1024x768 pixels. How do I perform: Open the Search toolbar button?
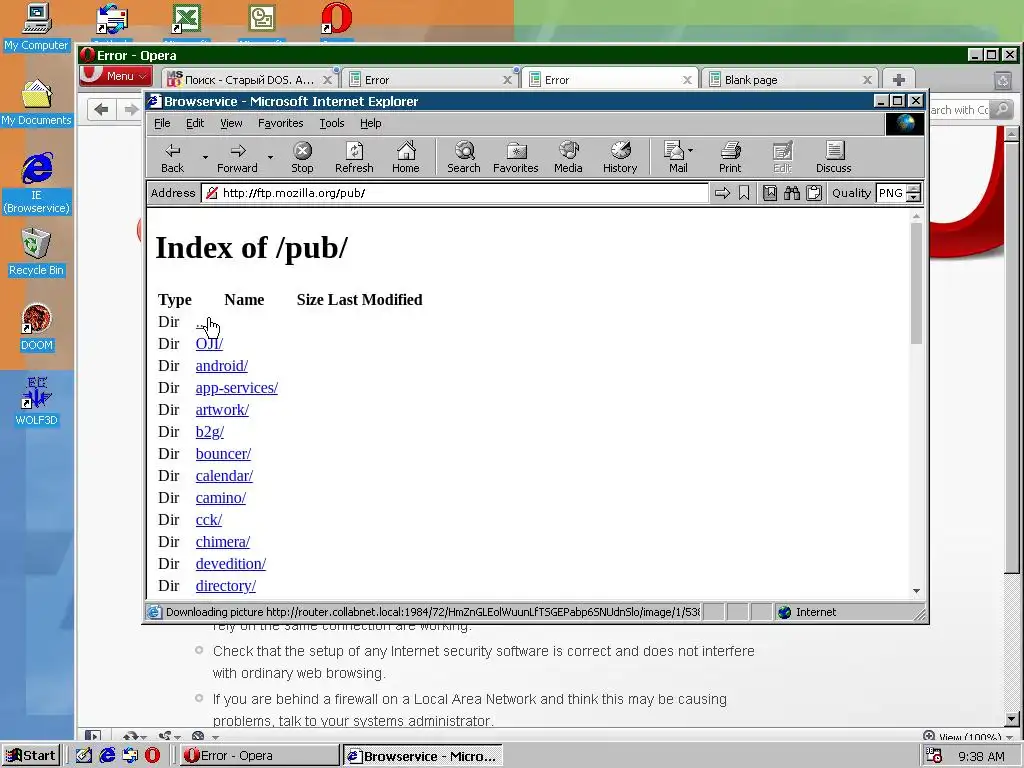click(464, 158)
